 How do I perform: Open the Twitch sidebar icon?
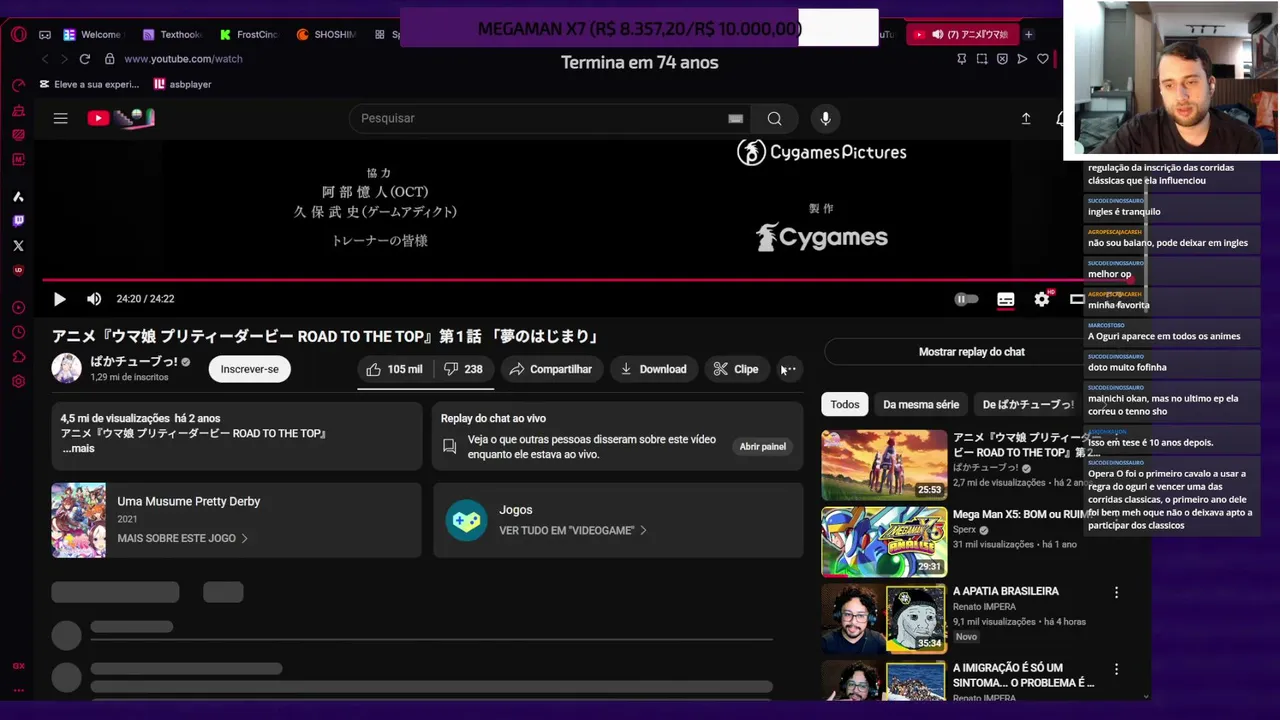click(19, 221)
